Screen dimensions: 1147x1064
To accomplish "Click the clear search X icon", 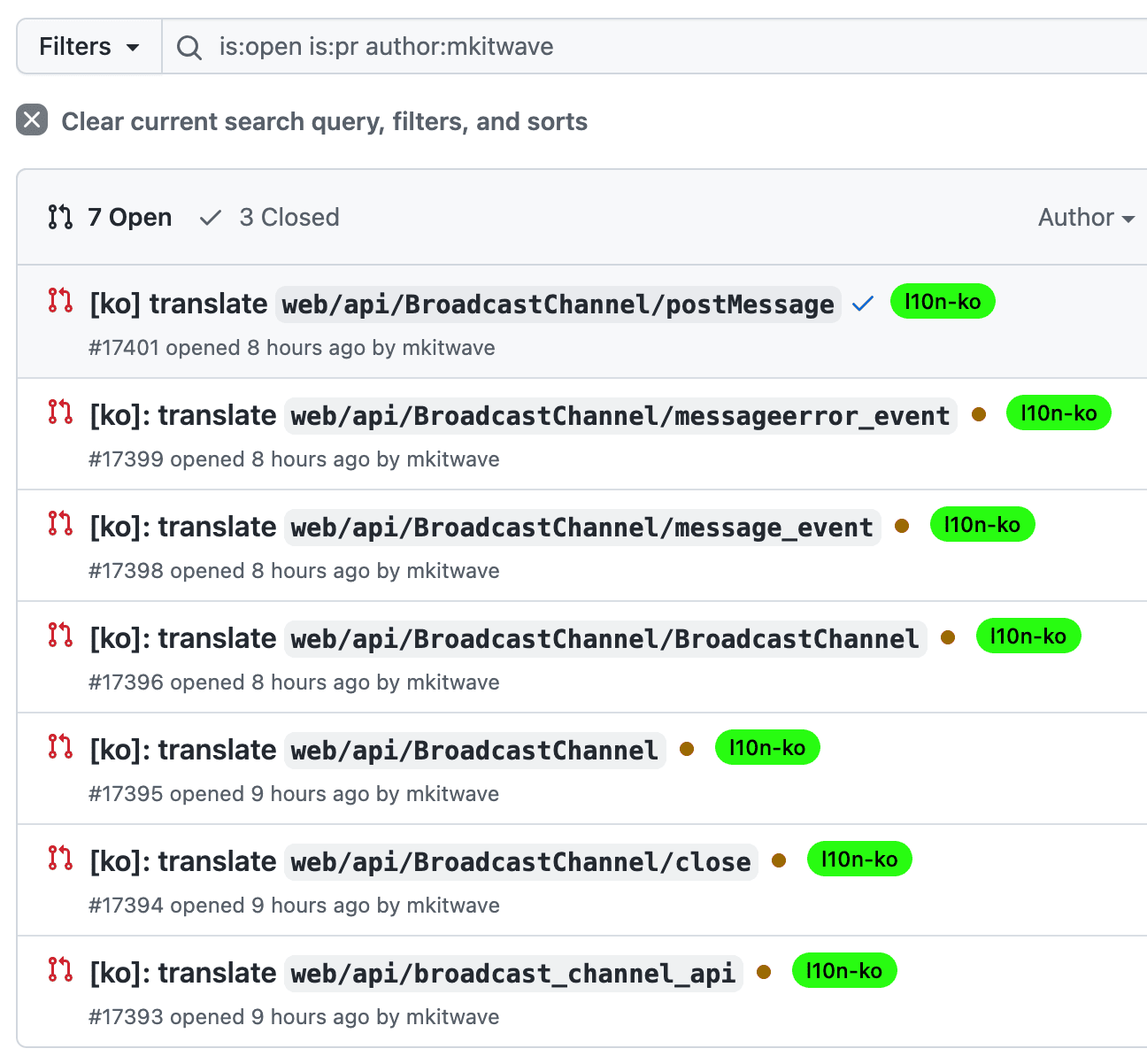I will coord(32,120).
